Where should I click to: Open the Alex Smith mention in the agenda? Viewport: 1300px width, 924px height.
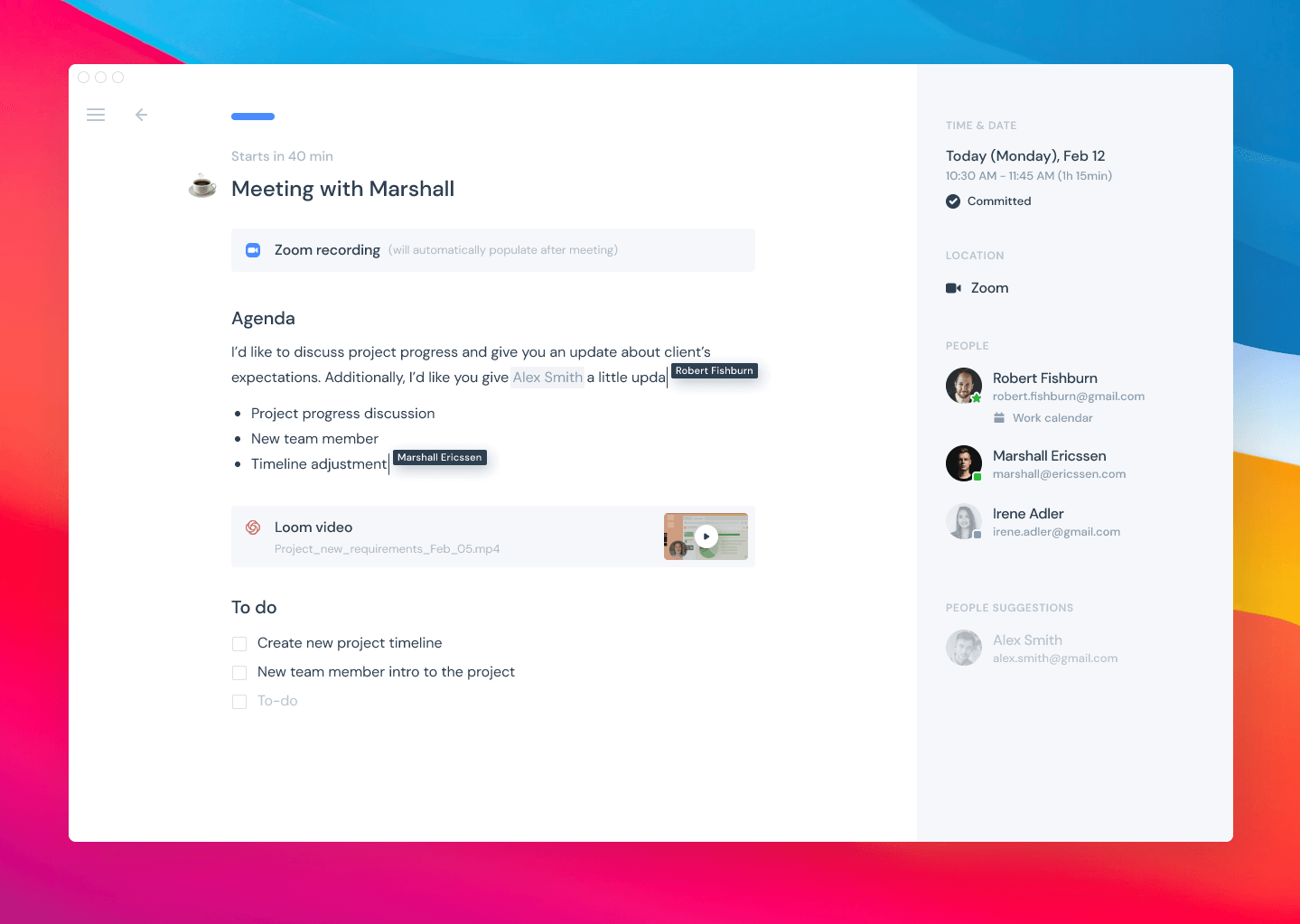[547, 377]
